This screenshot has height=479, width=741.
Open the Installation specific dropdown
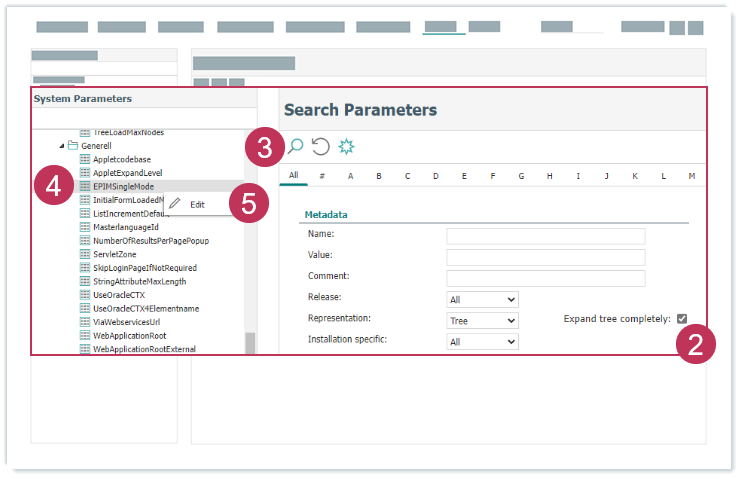pos(482,342)
